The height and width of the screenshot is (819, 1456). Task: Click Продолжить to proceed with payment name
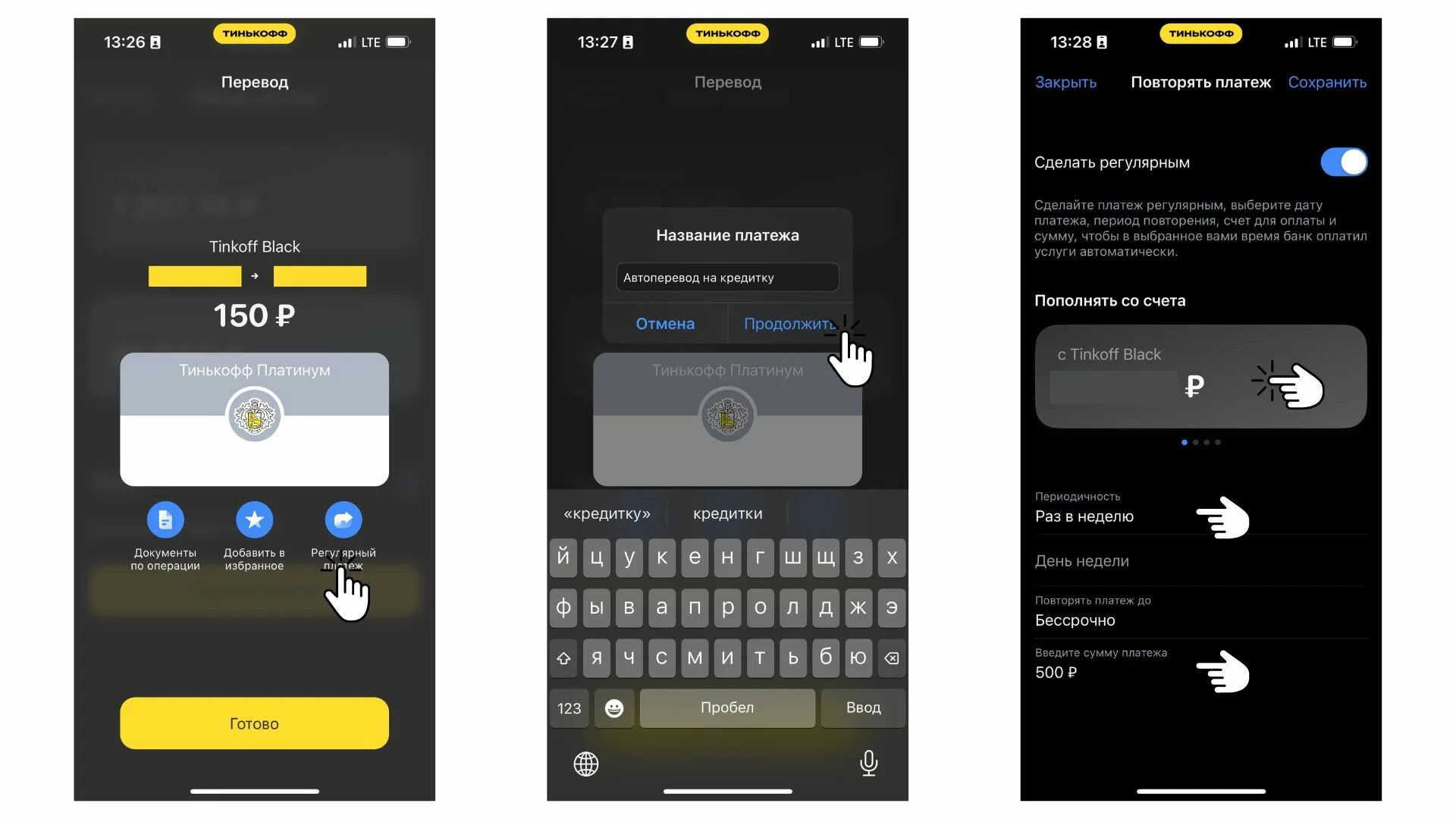(x=789, y=322)
